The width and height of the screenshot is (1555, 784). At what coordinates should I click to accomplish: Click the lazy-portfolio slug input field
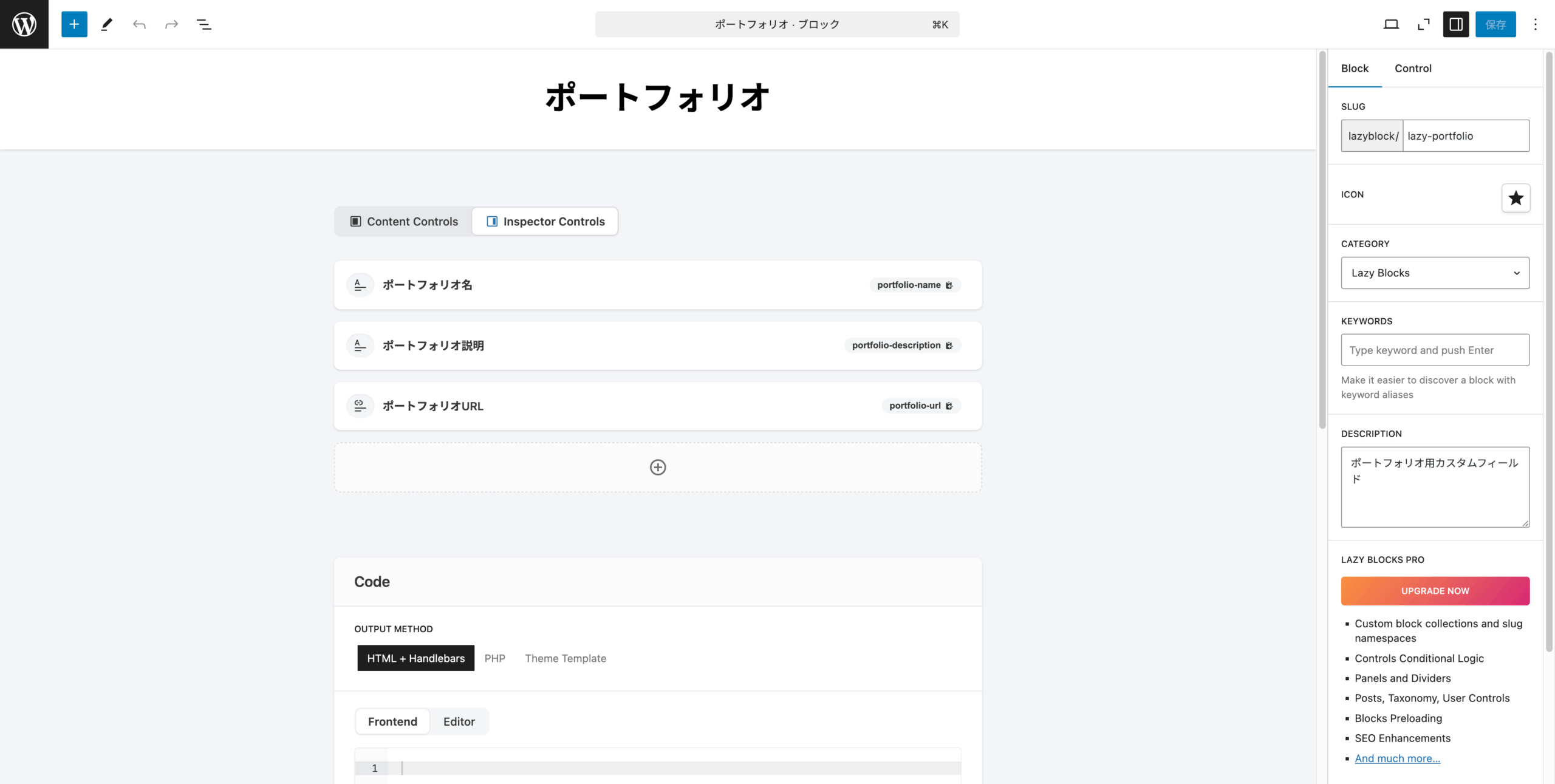click(x=1466, y=135)
